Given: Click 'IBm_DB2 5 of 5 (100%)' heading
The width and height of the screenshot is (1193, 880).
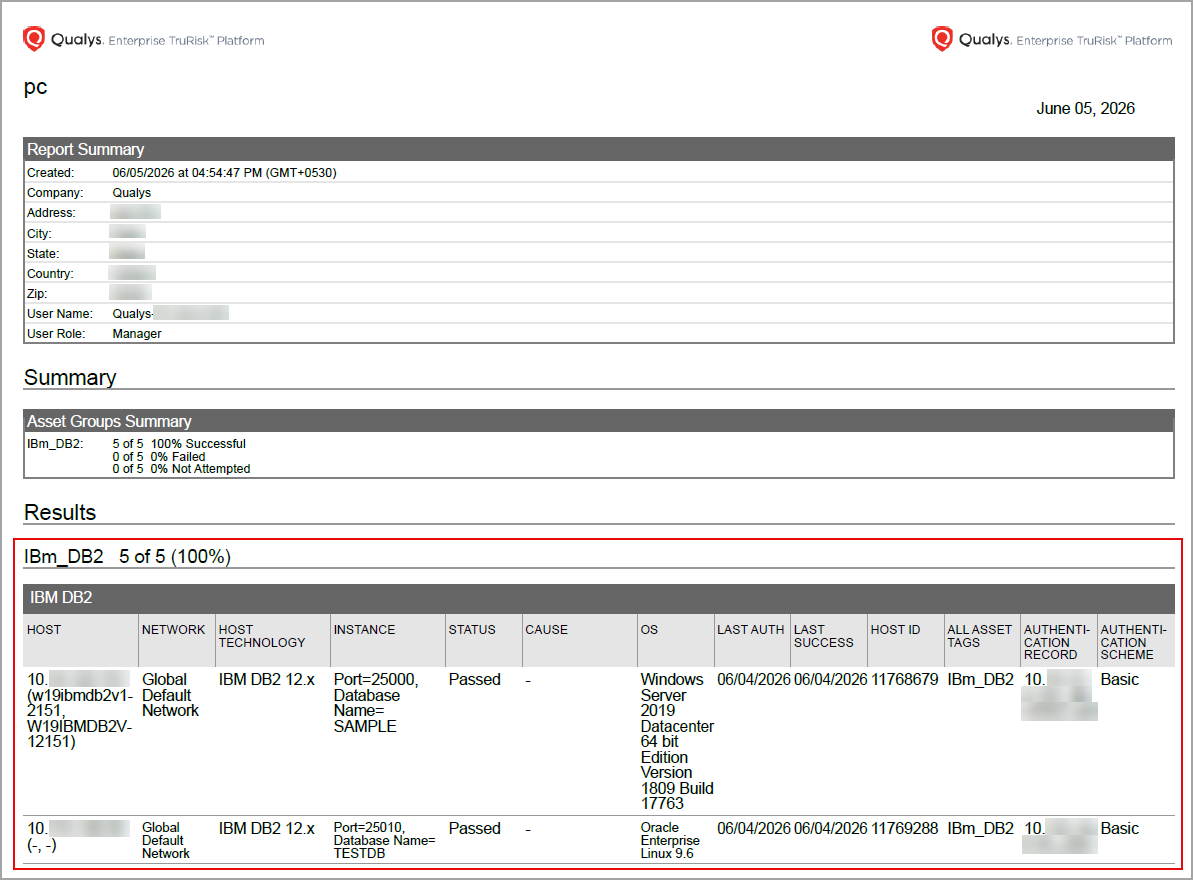Looking at the screenshot, I should point(127,556).
